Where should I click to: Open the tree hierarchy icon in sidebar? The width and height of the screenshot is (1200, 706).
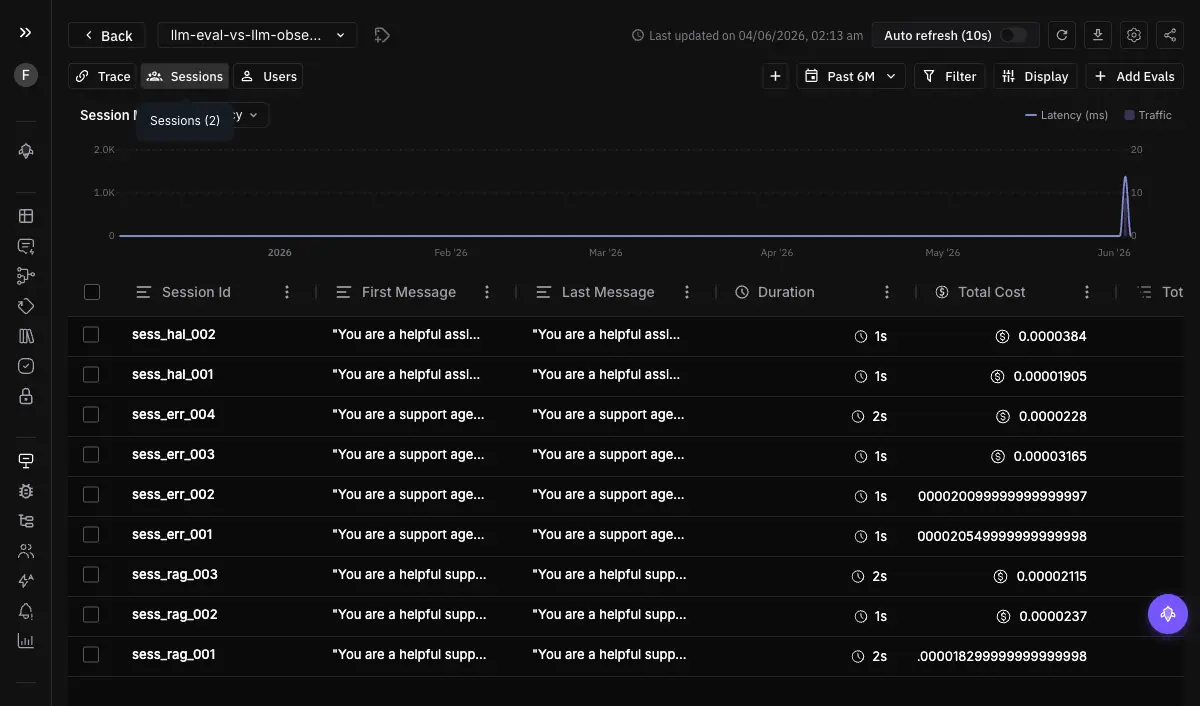pyautogui.click(x=26, y=521)
